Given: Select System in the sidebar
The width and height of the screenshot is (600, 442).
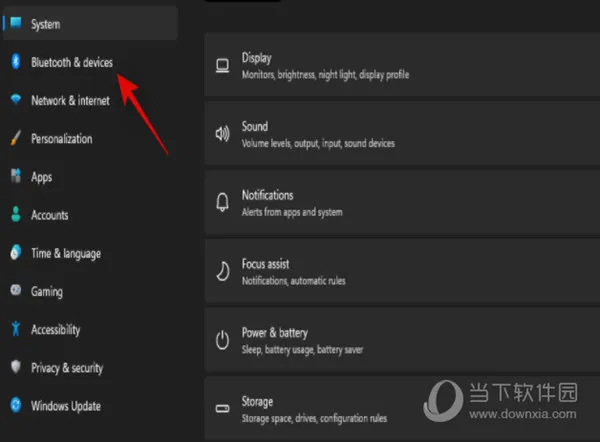Looking at the screenshot, I should pos(90,24).
